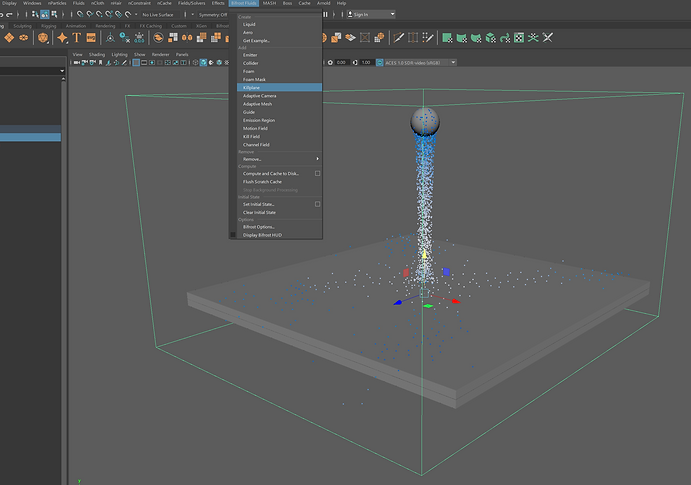Open the No Live Surface field
The image size is (691, 485).
(159, 15)
